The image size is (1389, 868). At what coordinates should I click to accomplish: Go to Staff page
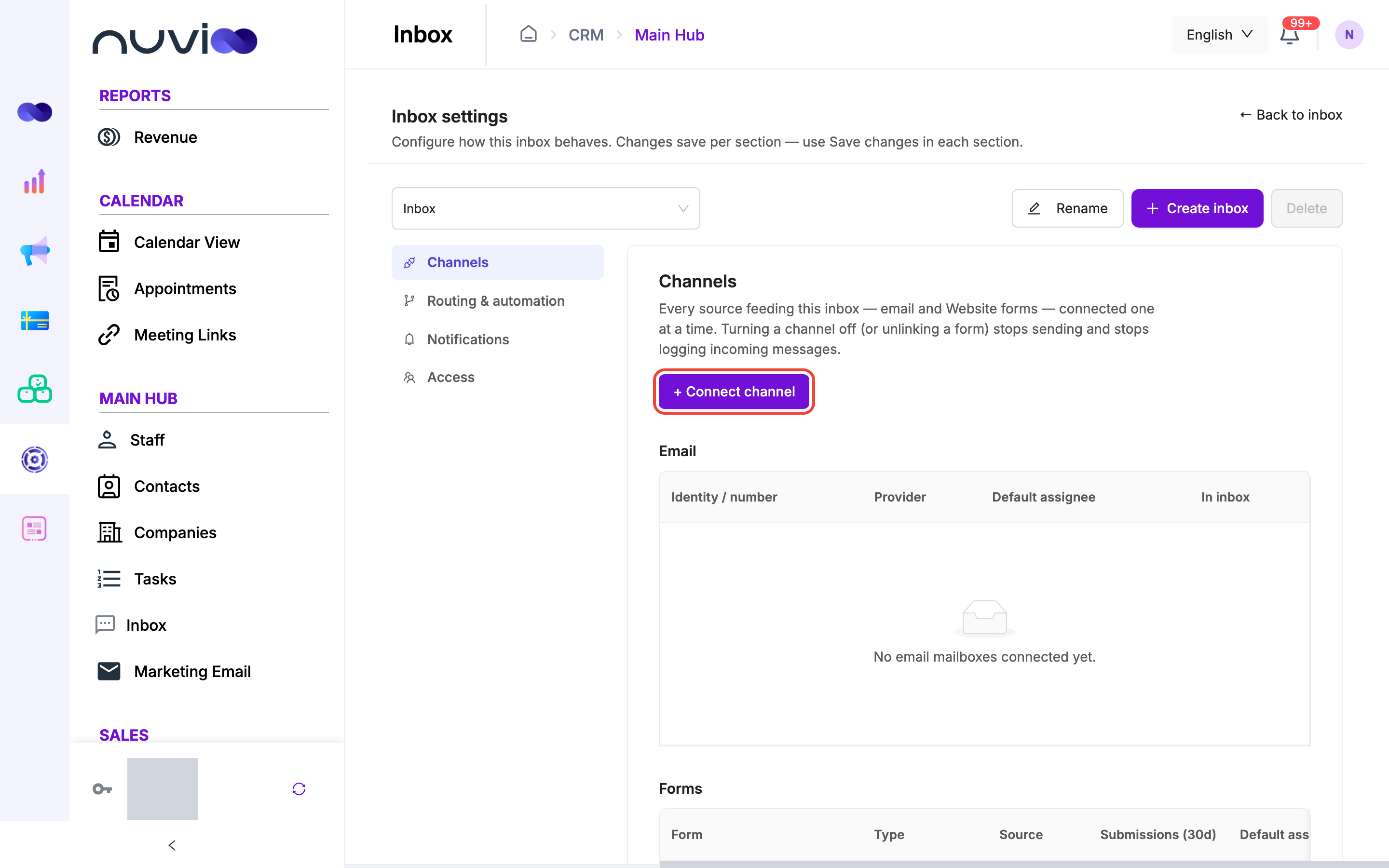click(x=131, y=440)
